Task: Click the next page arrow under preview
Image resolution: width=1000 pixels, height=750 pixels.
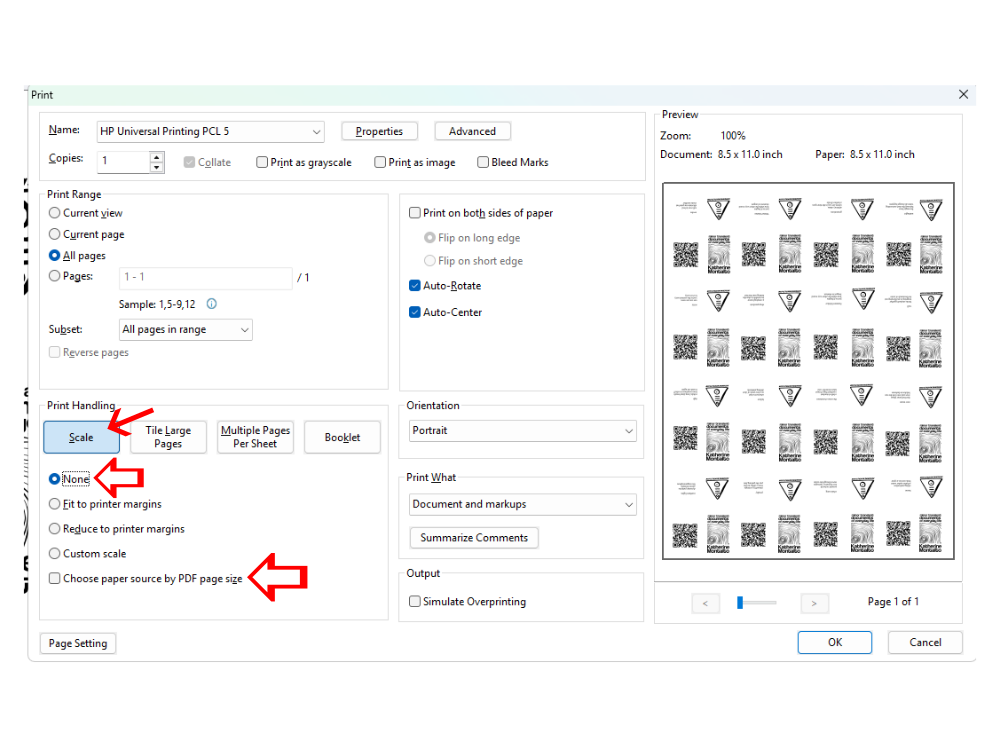Action: 814,603
